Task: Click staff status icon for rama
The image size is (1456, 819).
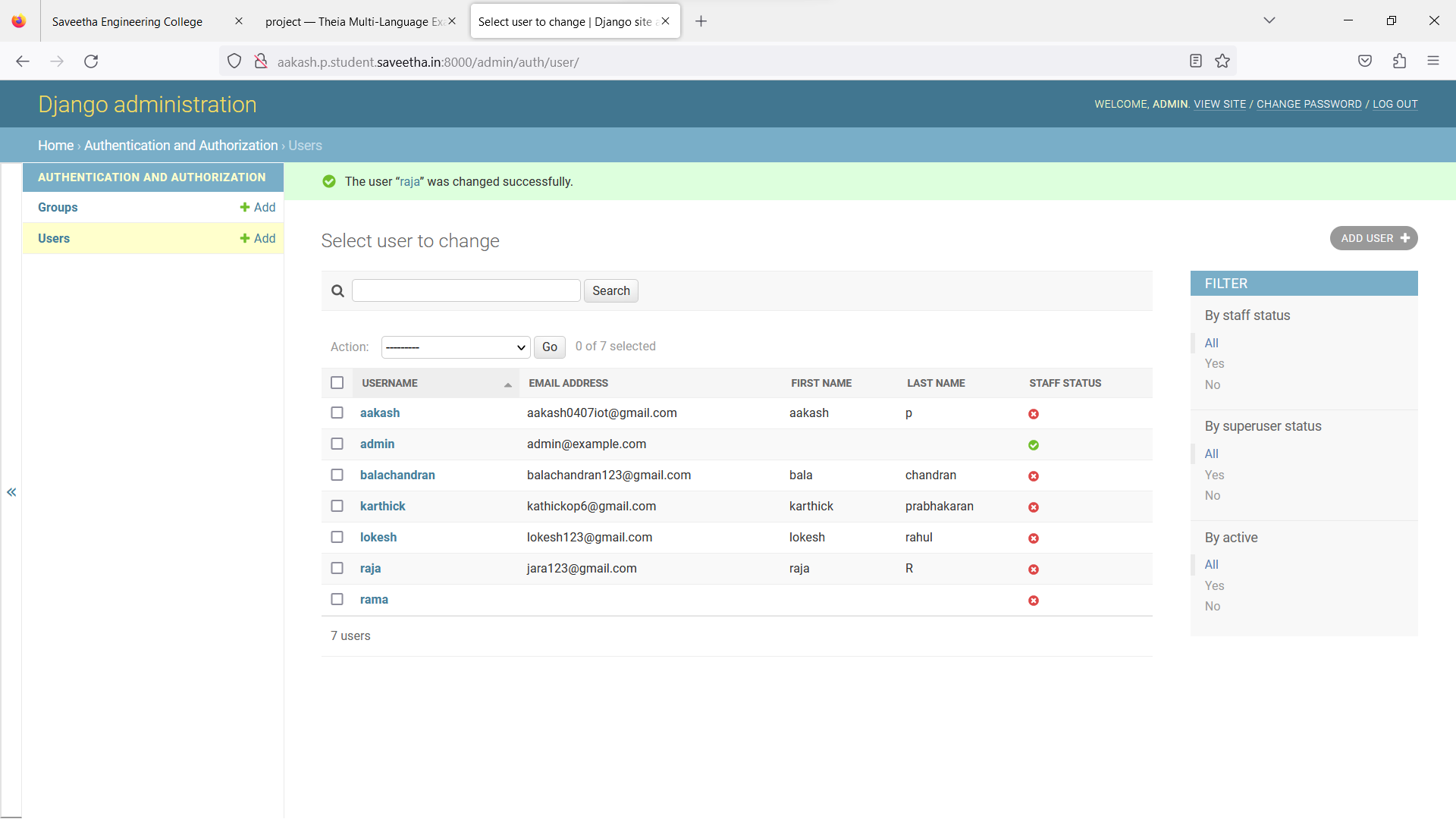Action: (x=1034, y=601)
